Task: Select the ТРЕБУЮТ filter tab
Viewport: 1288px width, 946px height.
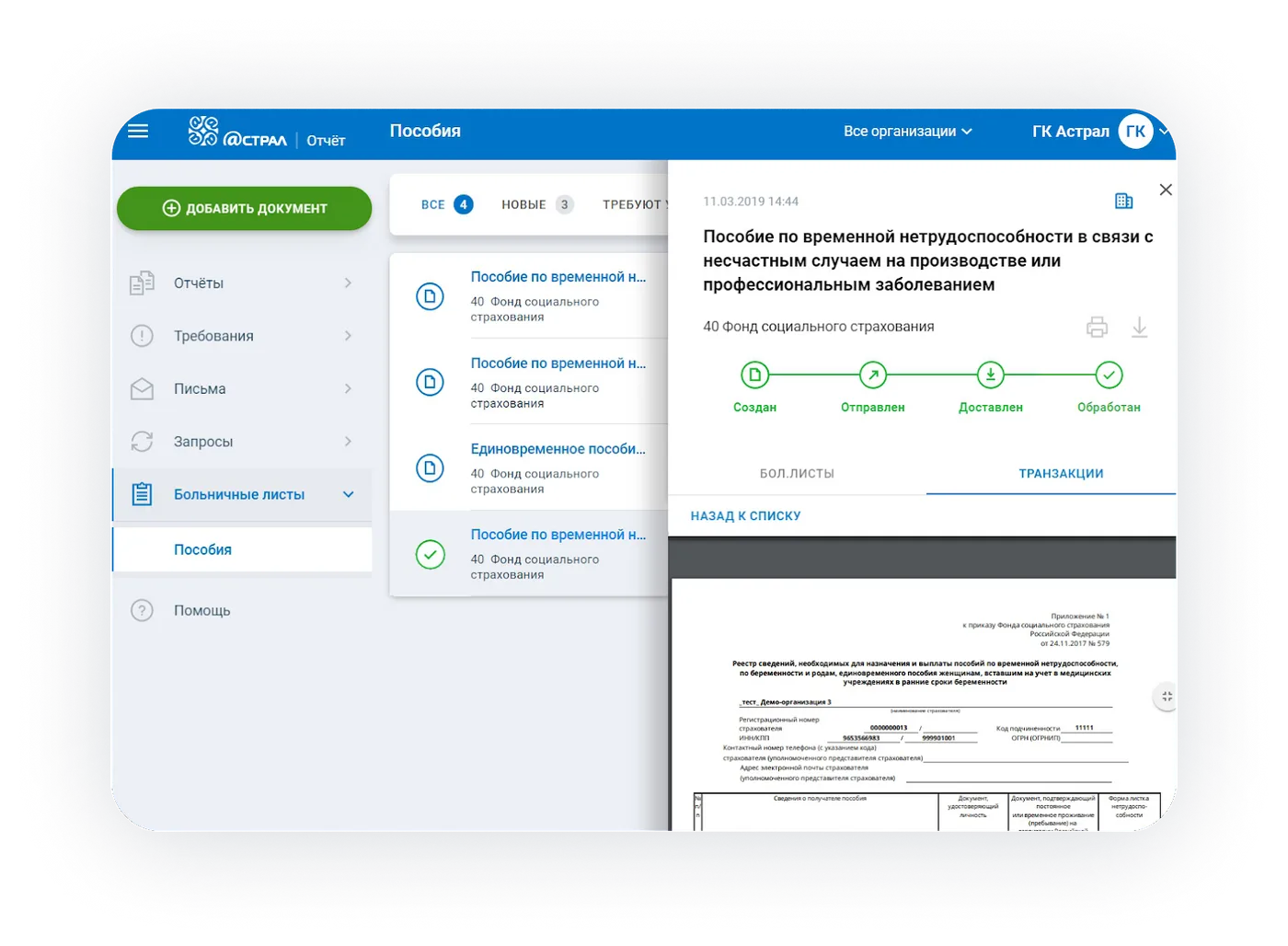Action: (634, 204)
